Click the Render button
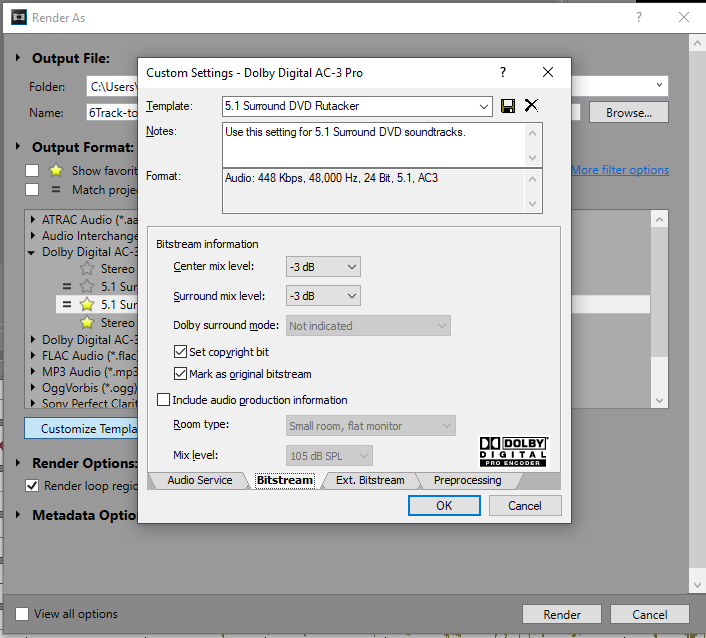706x638 pixels. [x=562, y=615]
